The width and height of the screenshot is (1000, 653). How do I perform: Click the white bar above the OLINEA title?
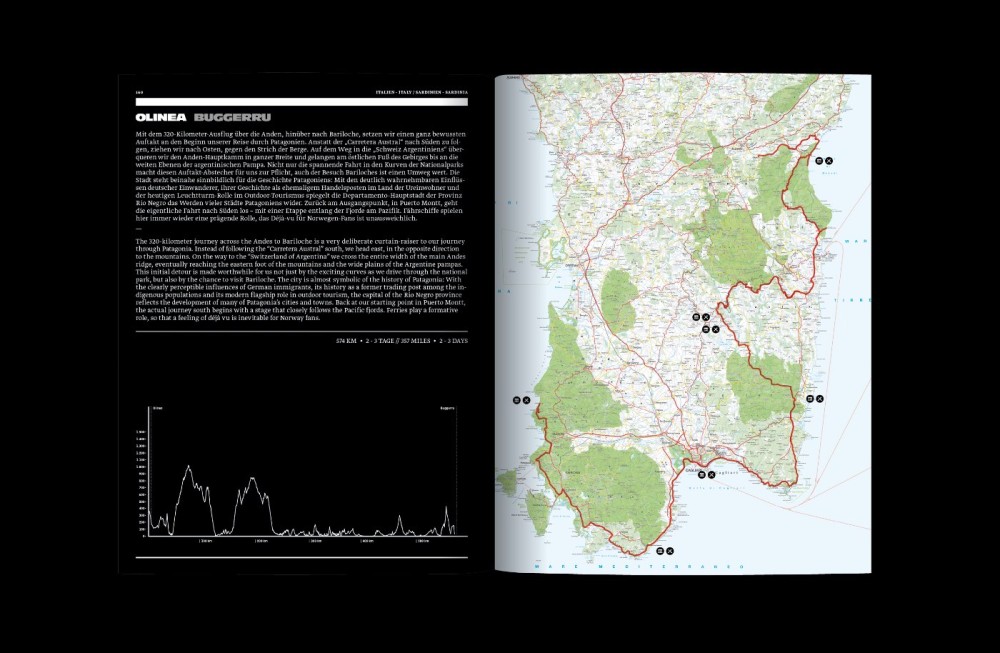(x=301, y=102)
